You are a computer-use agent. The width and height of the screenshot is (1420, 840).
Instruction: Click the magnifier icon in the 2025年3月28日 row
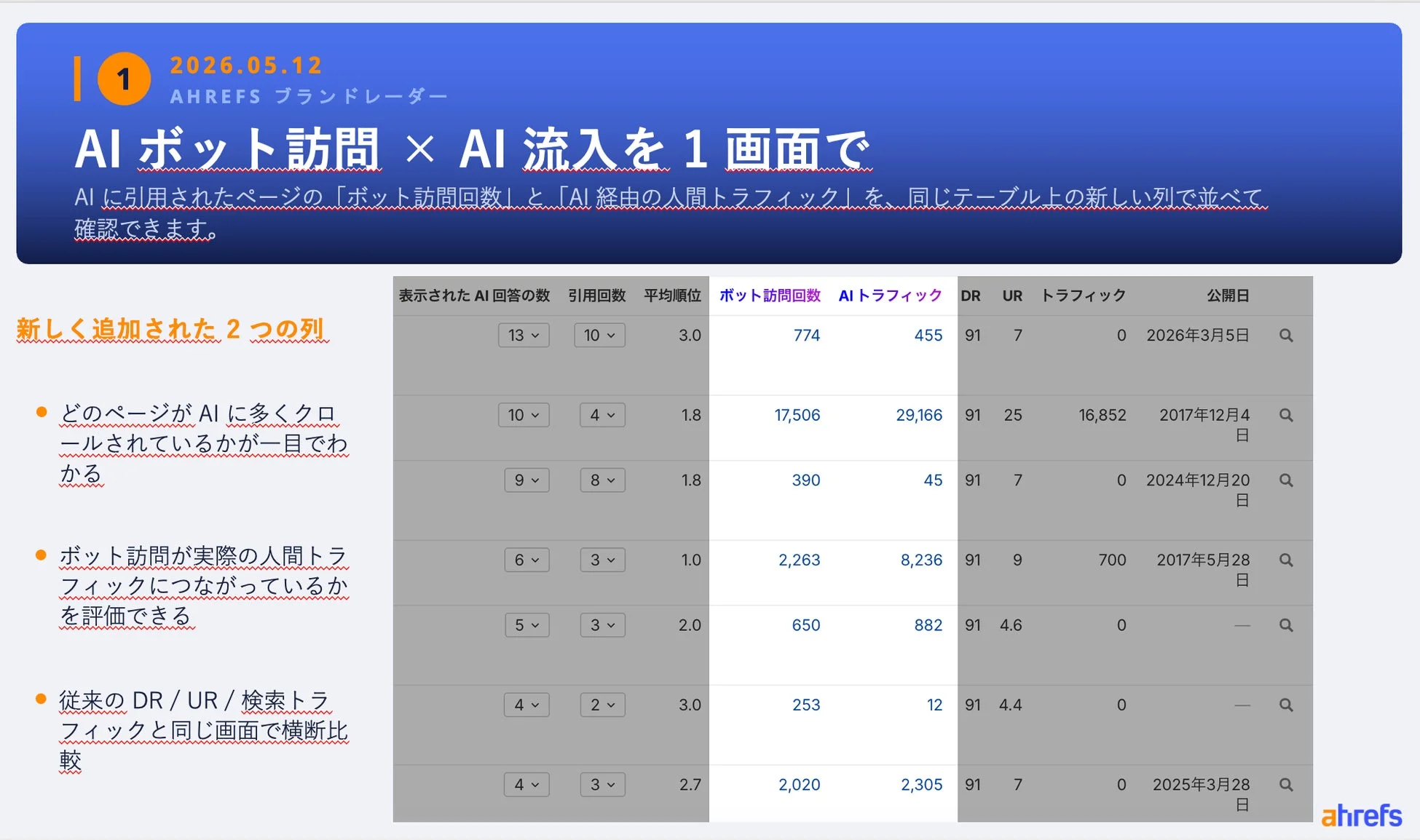tap(1286, 785)
